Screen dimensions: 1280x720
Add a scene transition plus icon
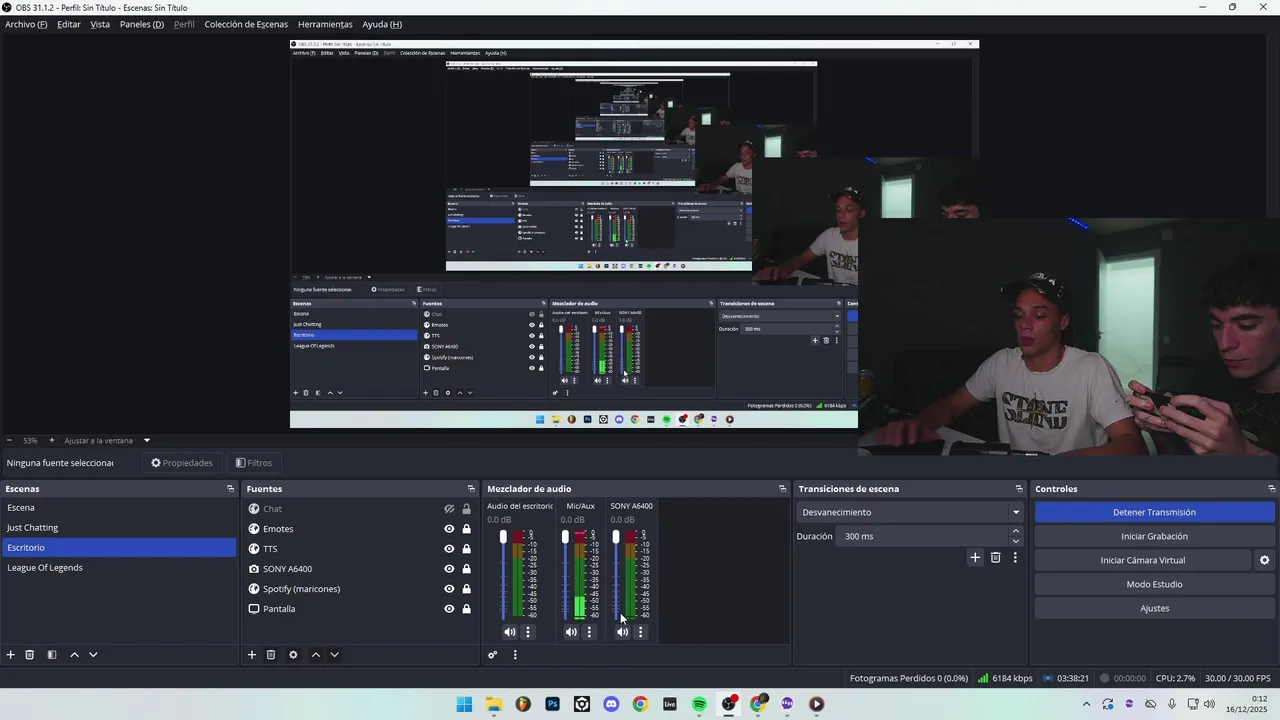point(975,558)
